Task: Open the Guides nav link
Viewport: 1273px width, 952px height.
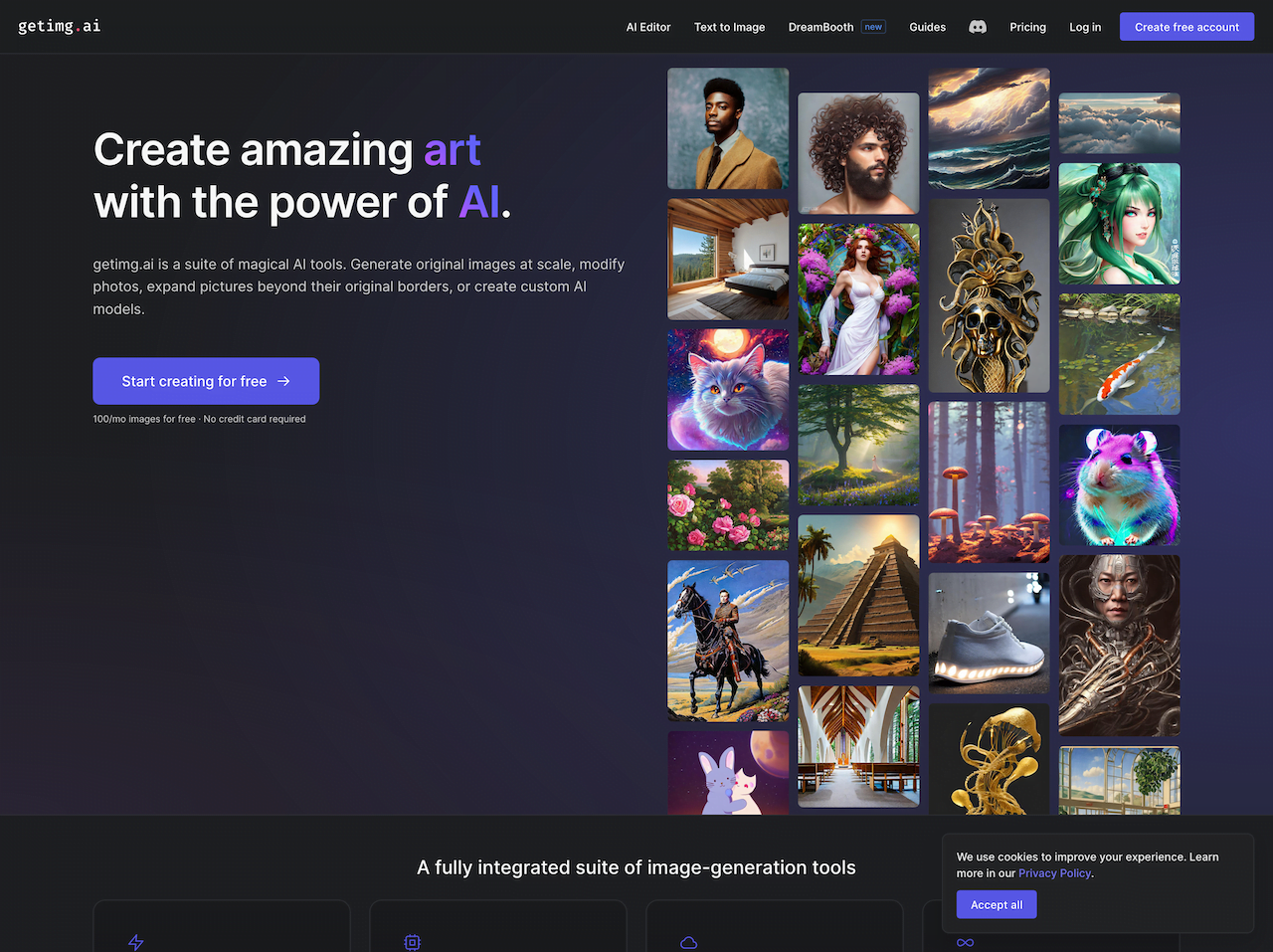Action: (927, 27)
